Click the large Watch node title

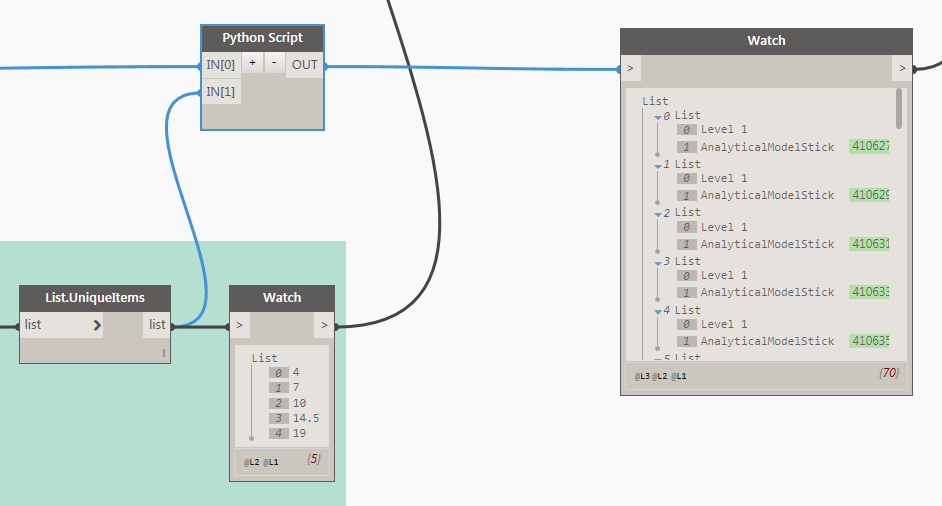[x=767, y=41]
